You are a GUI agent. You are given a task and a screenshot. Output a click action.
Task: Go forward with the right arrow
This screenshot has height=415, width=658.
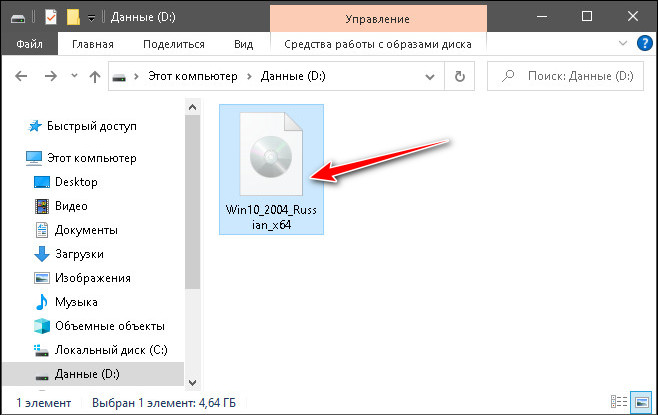pyautogui.click(x=51, y=76)
